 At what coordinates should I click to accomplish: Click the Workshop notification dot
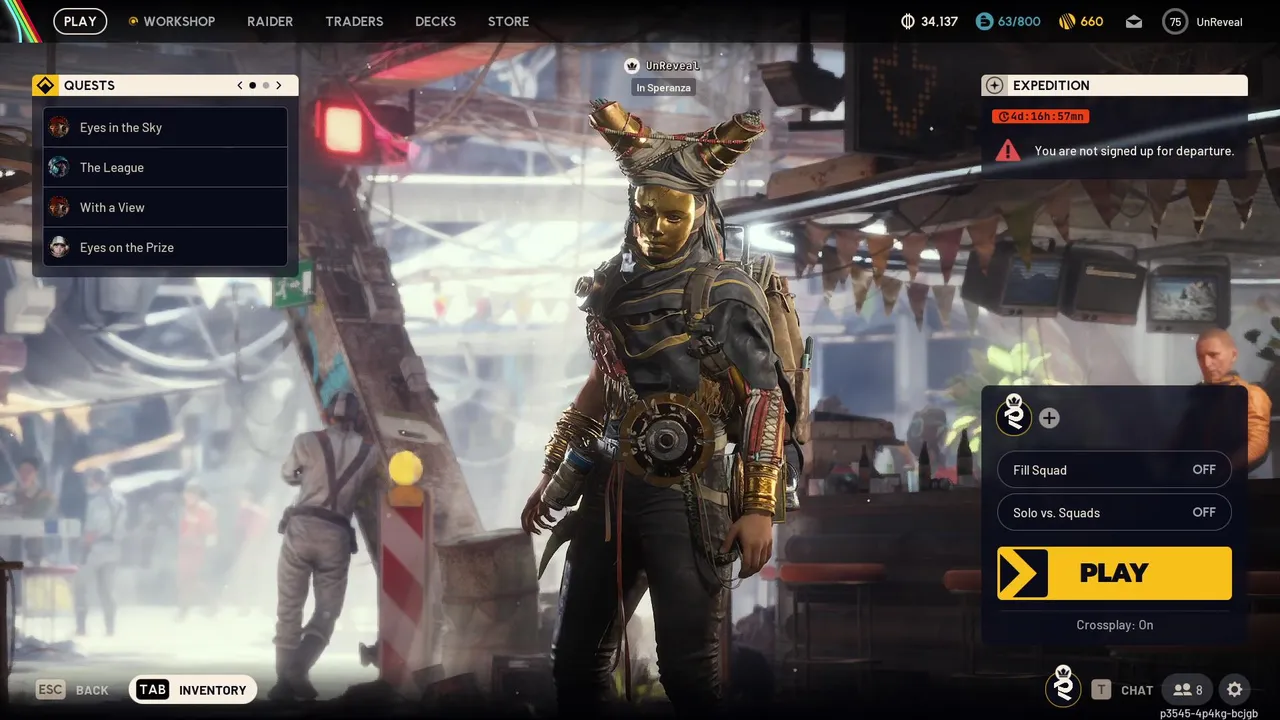click(x=133, y=21)
